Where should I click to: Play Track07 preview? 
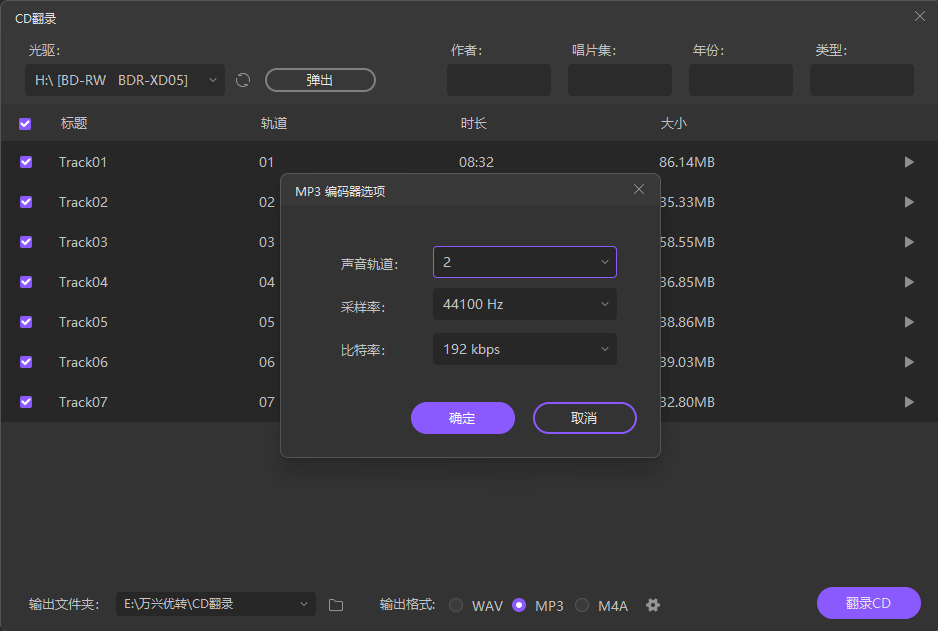tap(909, 402)
